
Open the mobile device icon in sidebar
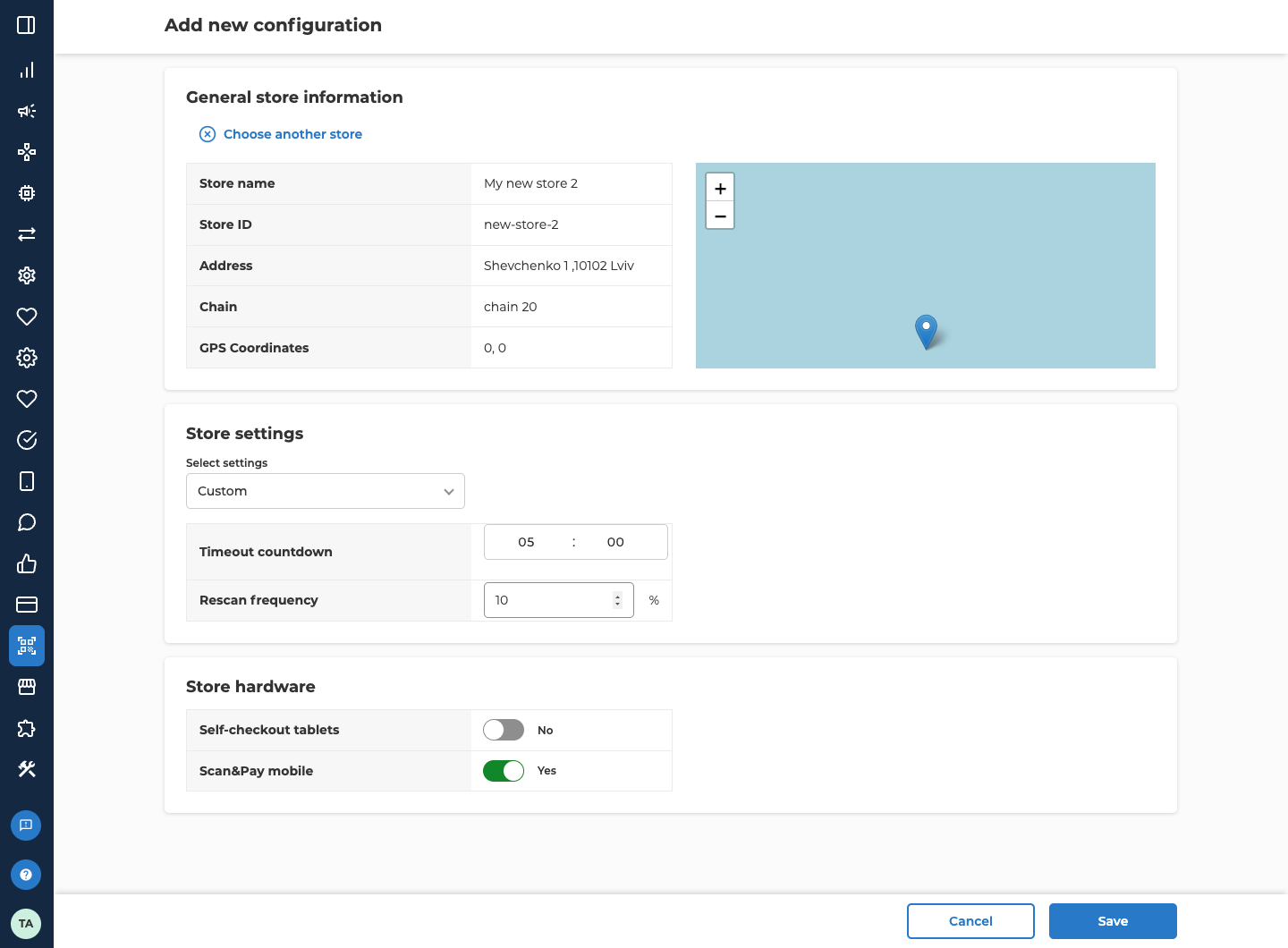click(27, 481)
